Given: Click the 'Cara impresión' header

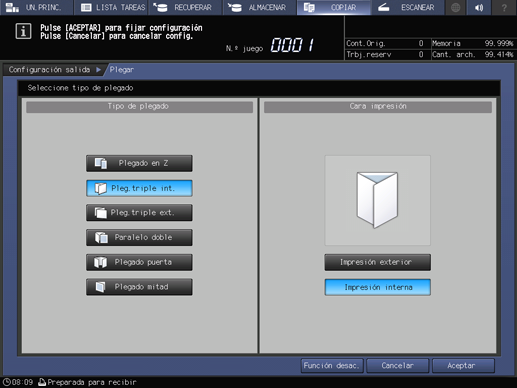Looking at the screenshot, I should coord(378,107).
